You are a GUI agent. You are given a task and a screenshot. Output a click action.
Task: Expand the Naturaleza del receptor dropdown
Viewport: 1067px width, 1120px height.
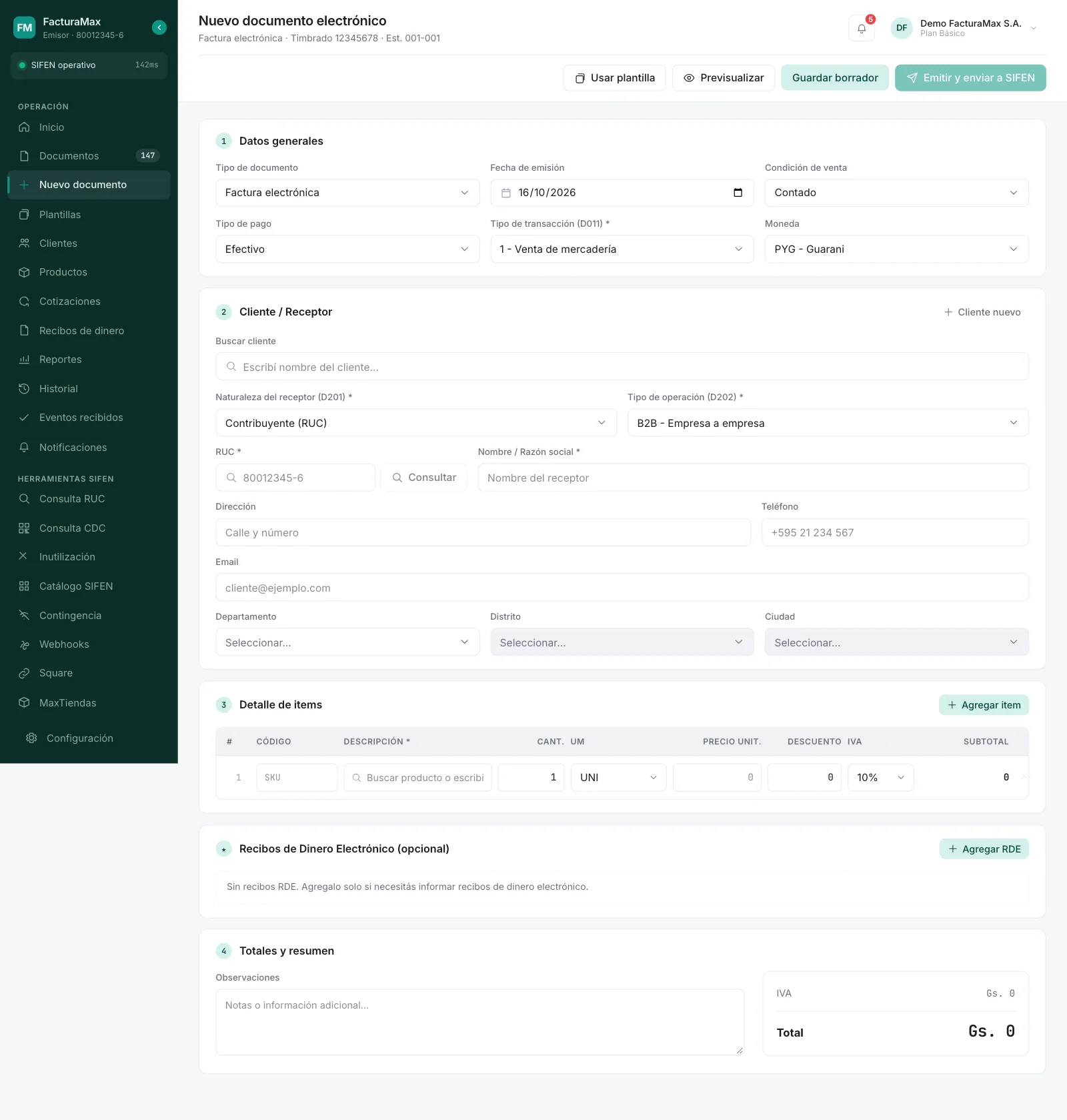[x=416, y=423]
